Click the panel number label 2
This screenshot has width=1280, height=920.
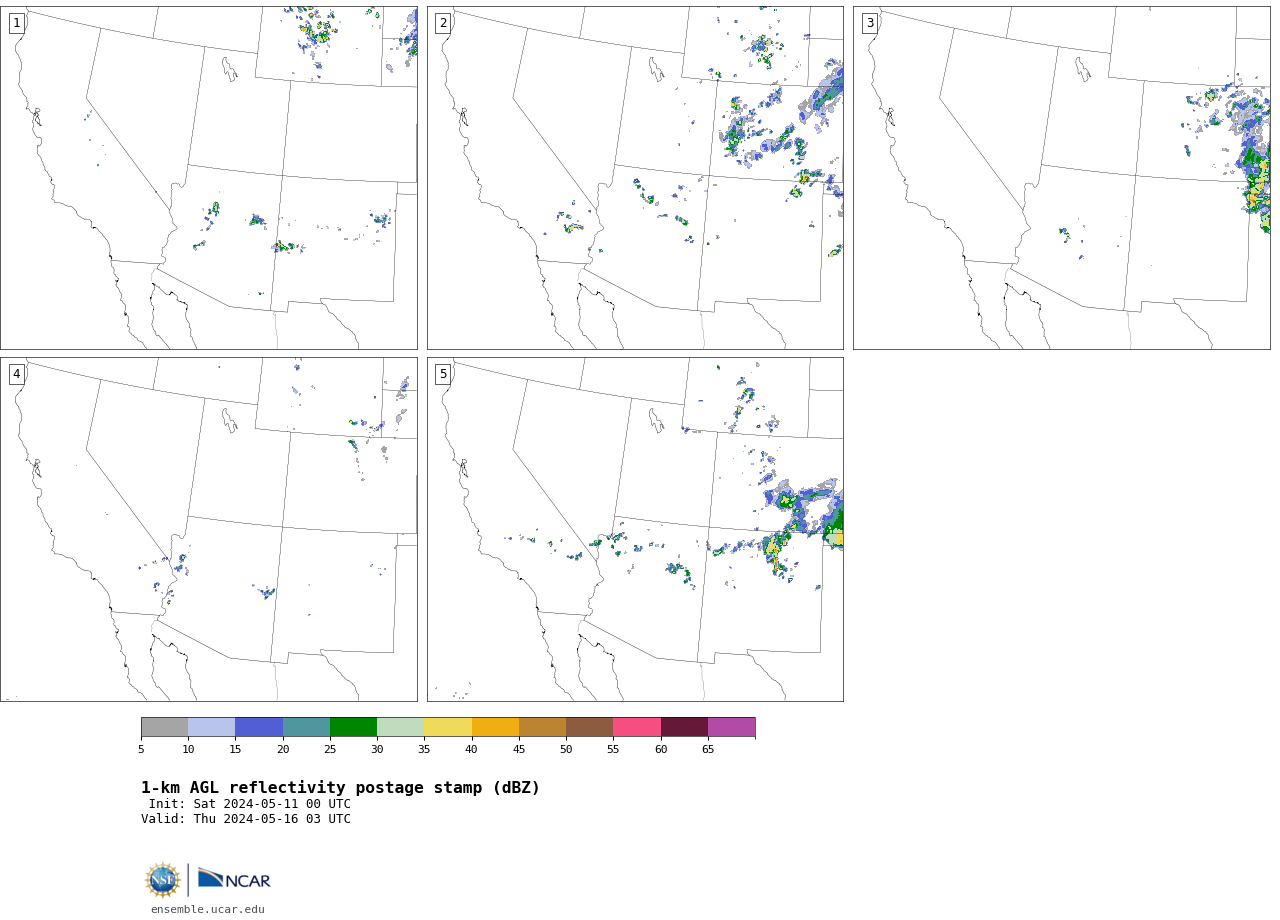[x=443, y=23]
